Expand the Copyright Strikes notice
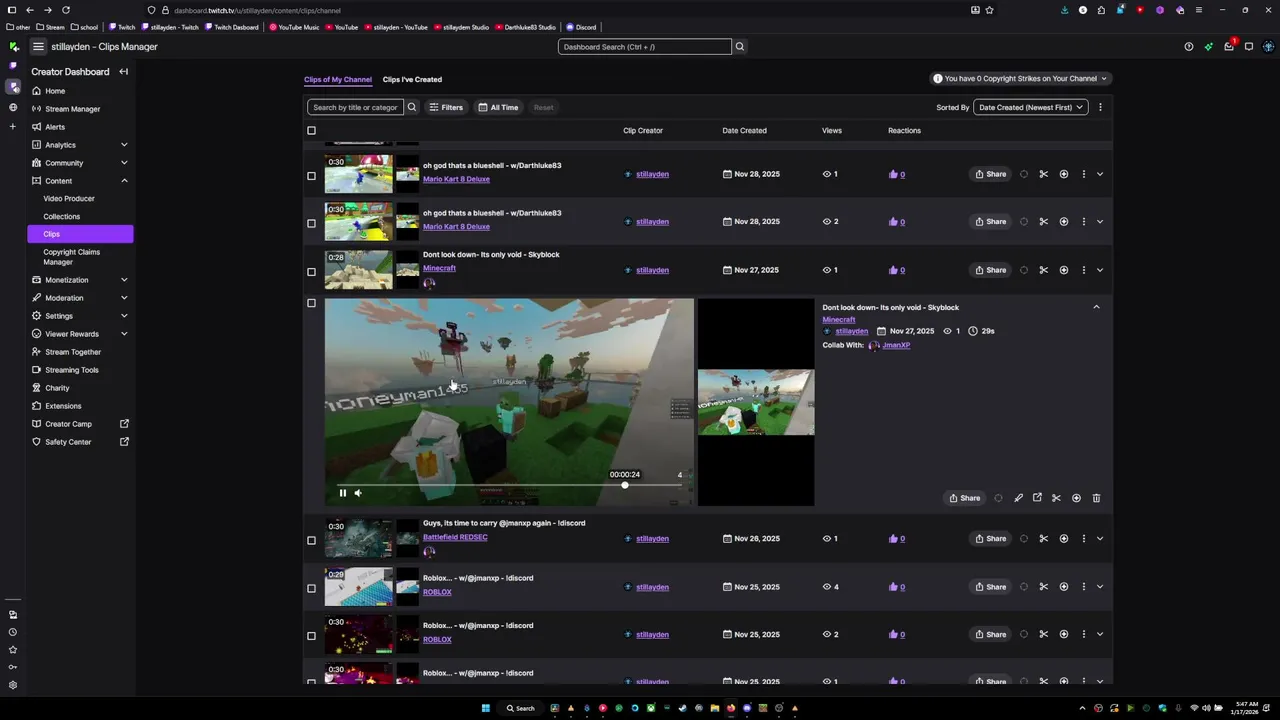 coord(1020,78)
